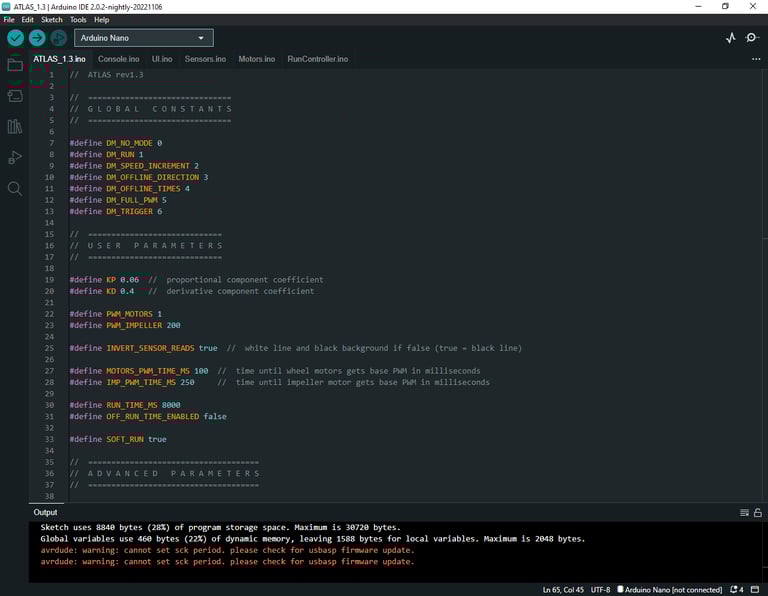
Task: Open Library Manager from the sidebar
Action: [x=14, y=126]
